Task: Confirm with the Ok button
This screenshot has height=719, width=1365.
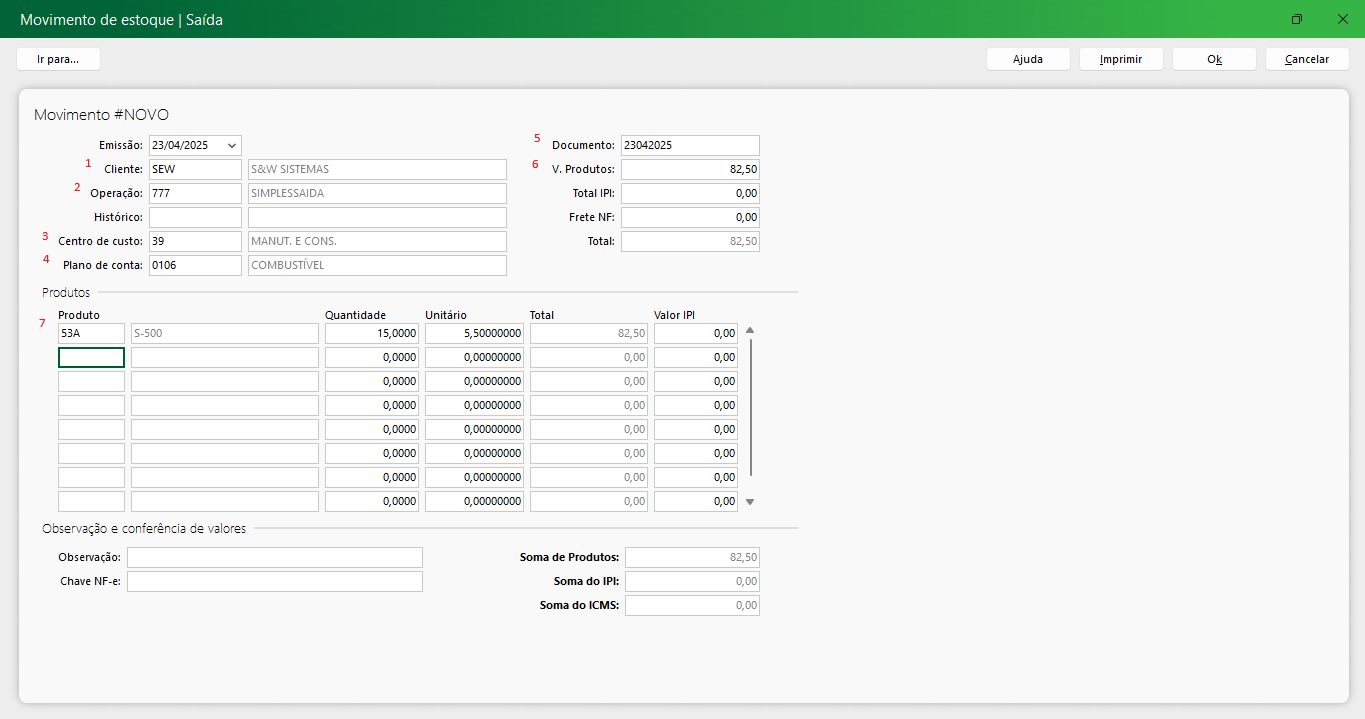Action: pos(1214,59)
